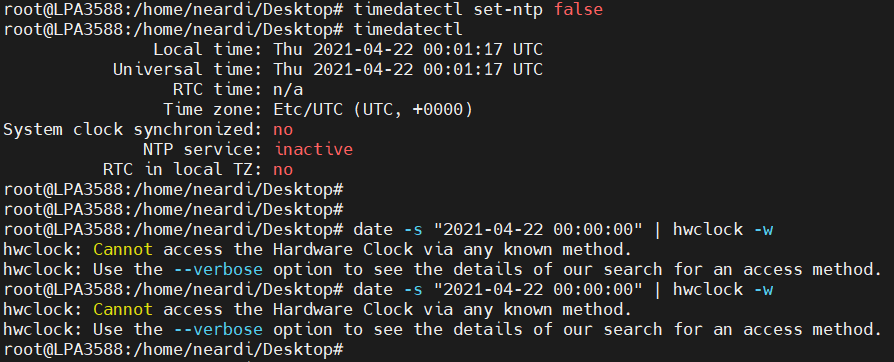894x362 pixels.
Task: Click the red 'false' argument text
Action: 578,10
